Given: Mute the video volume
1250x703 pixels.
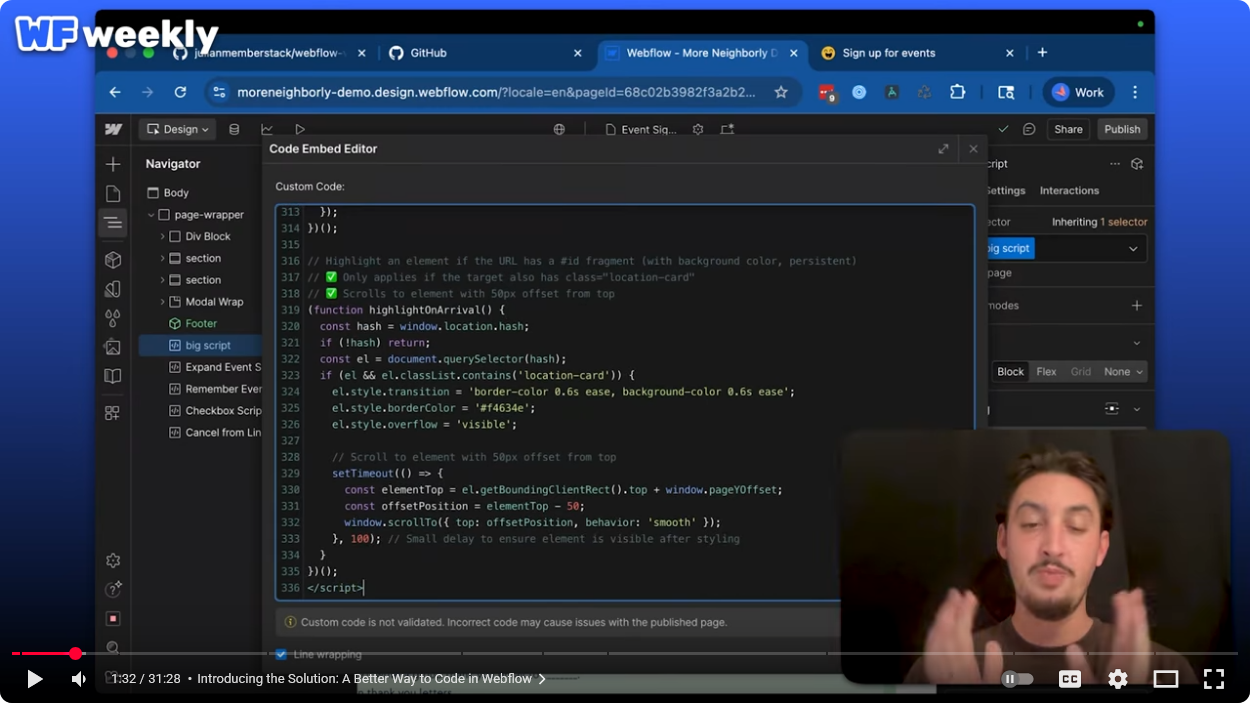Looking at the screenshot, I should [79, 679].
